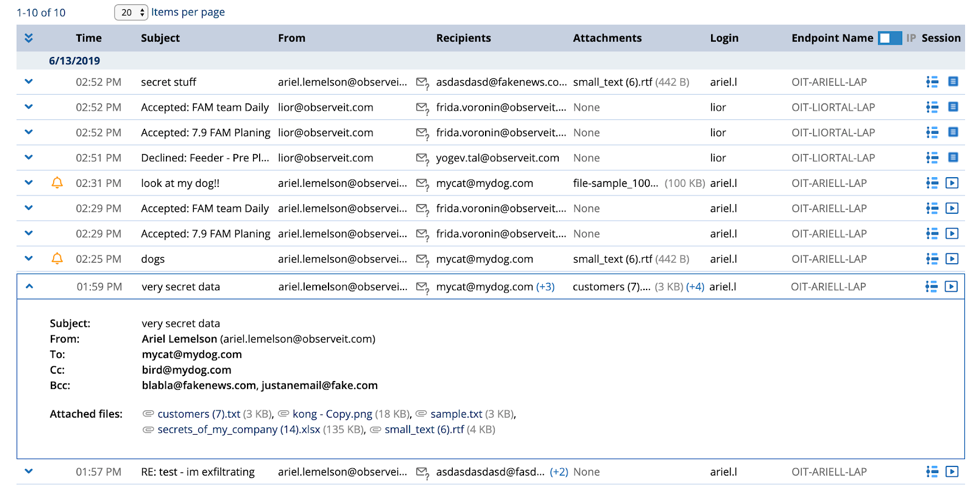Click recipients envelope icon in 'very secret data' row
Image resolution: width=974 pixels, height=487 pixels.
[422, 287]
